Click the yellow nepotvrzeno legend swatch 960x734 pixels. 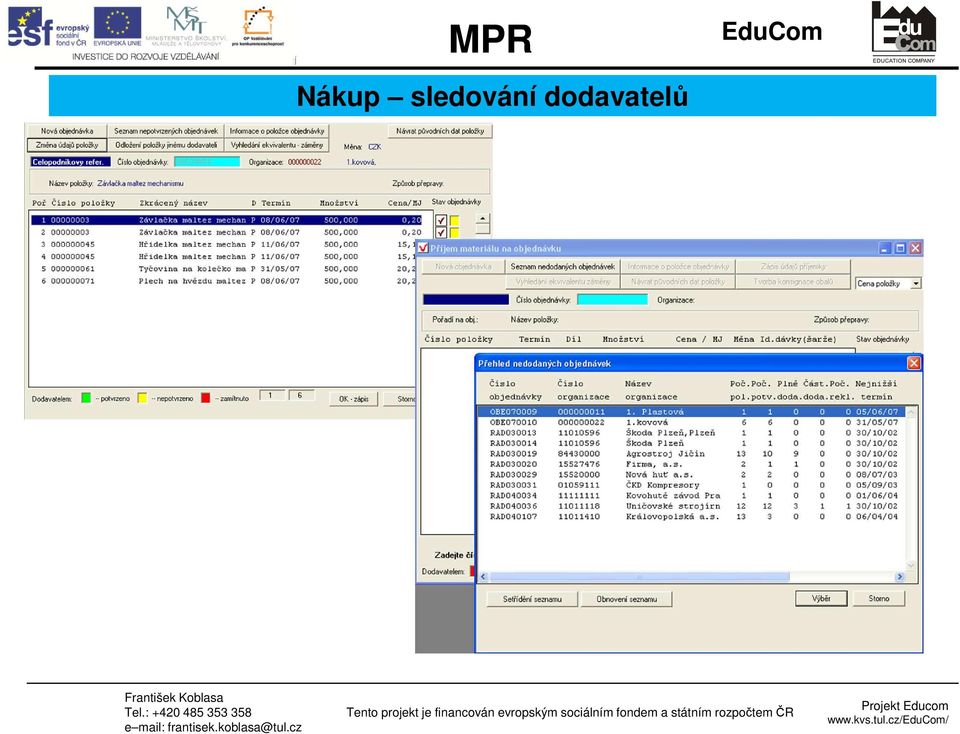point(142,398)
